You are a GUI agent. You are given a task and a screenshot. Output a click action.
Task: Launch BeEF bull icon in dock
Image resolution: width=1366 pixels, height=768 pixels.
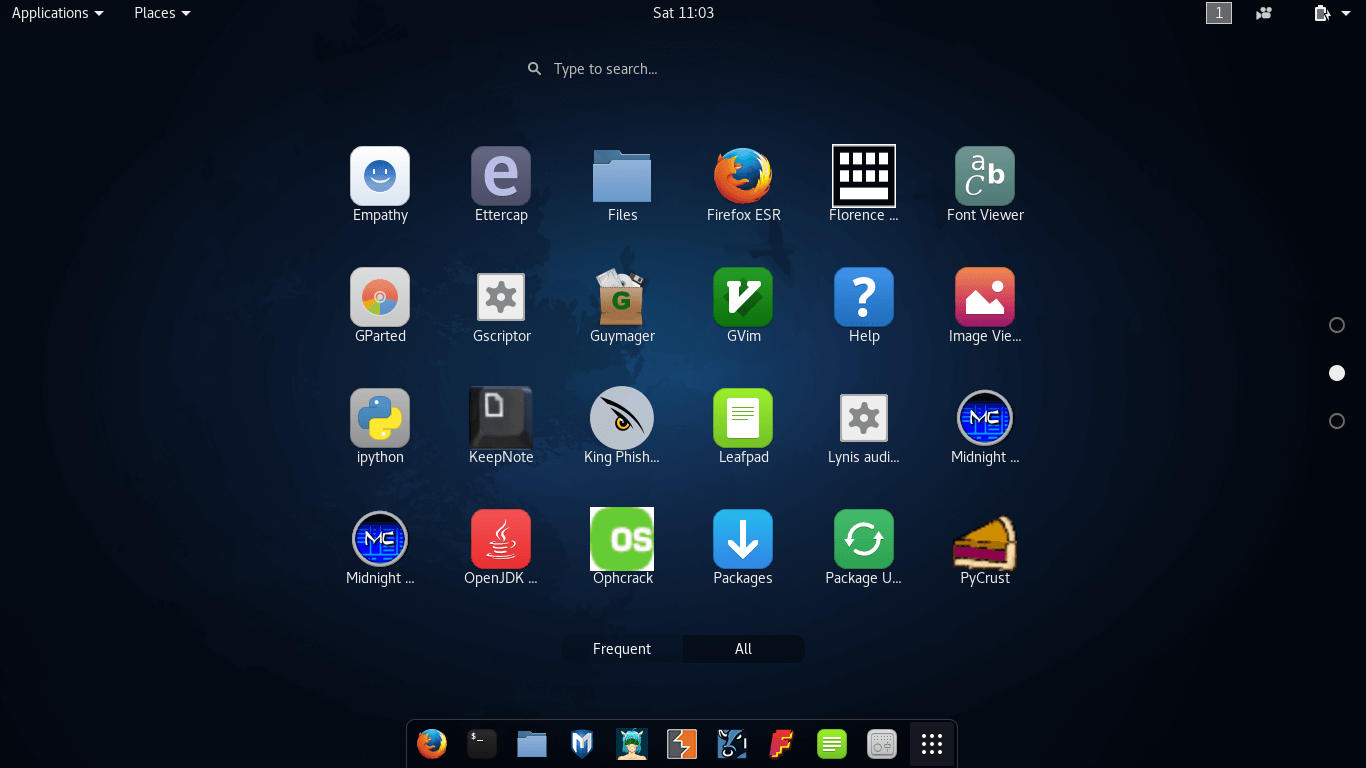click(732, 744)
